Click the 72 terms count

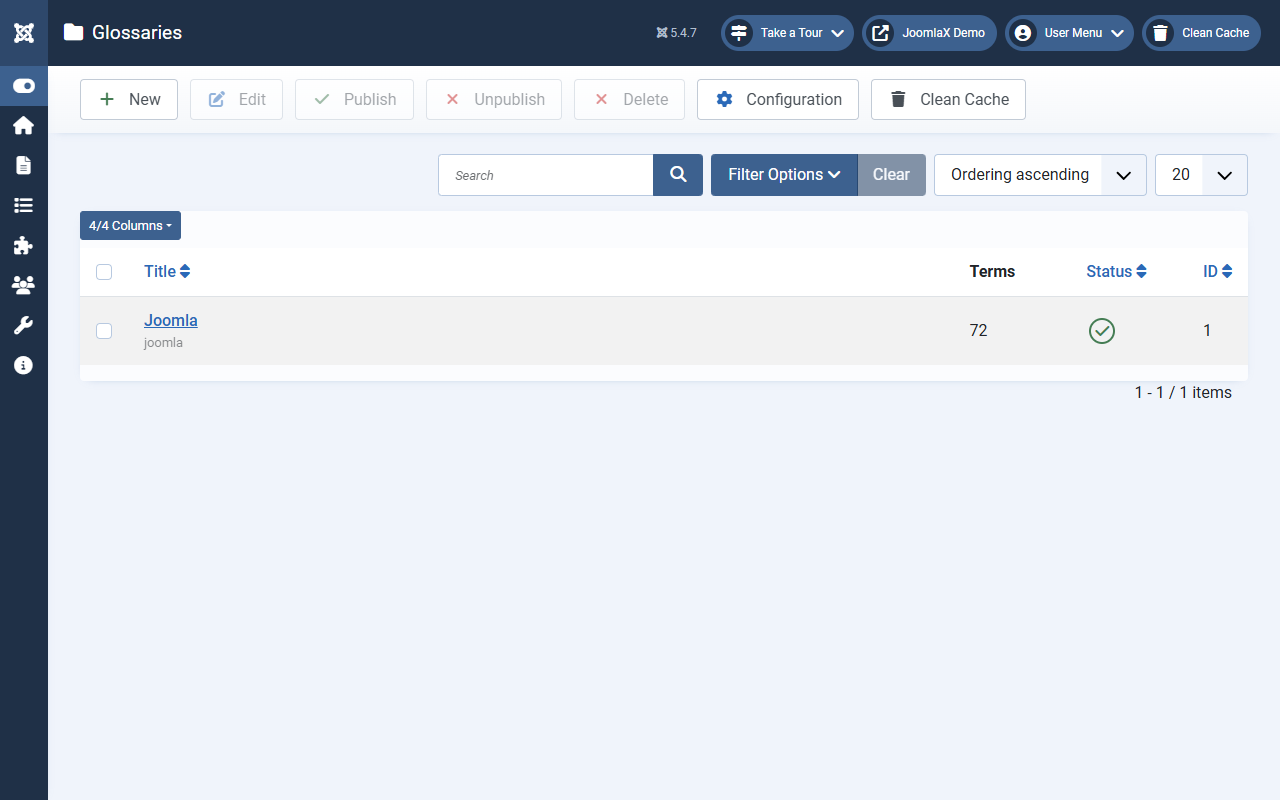pyautogui.click(x=979, y=331)
